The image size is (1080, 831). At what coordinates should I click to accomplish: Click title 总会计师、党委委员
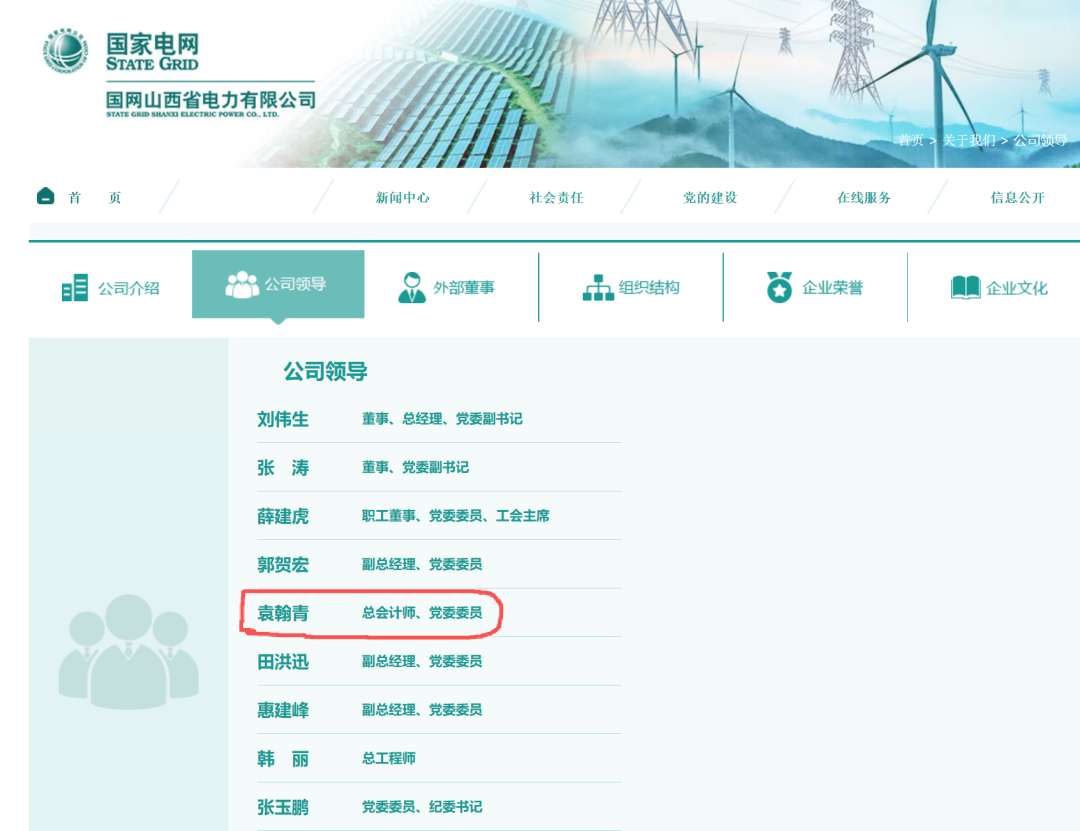422,613
